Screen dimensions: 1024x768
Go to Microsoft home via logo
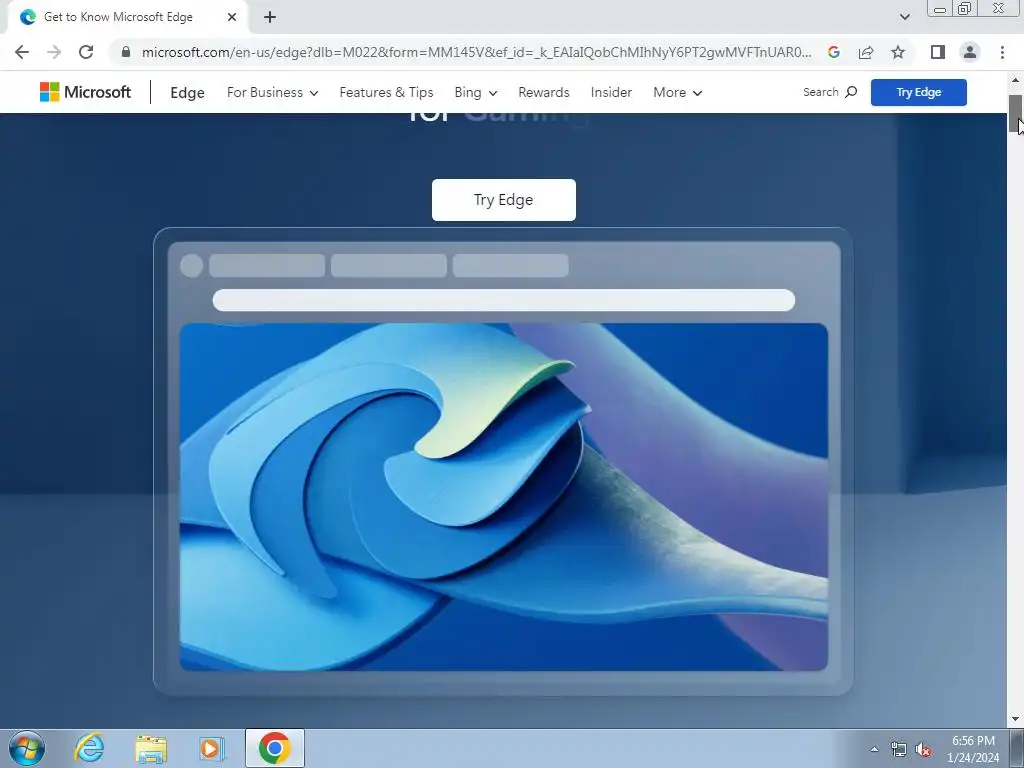pos(86,92)
